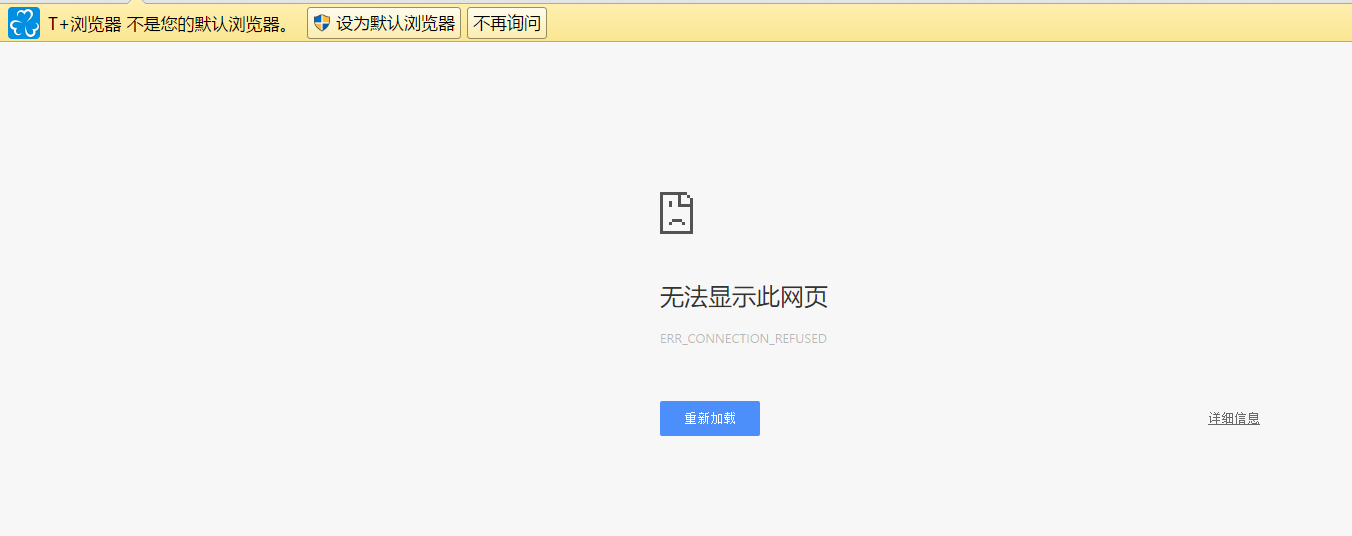Select the ERR_CONNECTION_REFUSED error code text
Viewport: 1352px width, 536px height.
743,339
